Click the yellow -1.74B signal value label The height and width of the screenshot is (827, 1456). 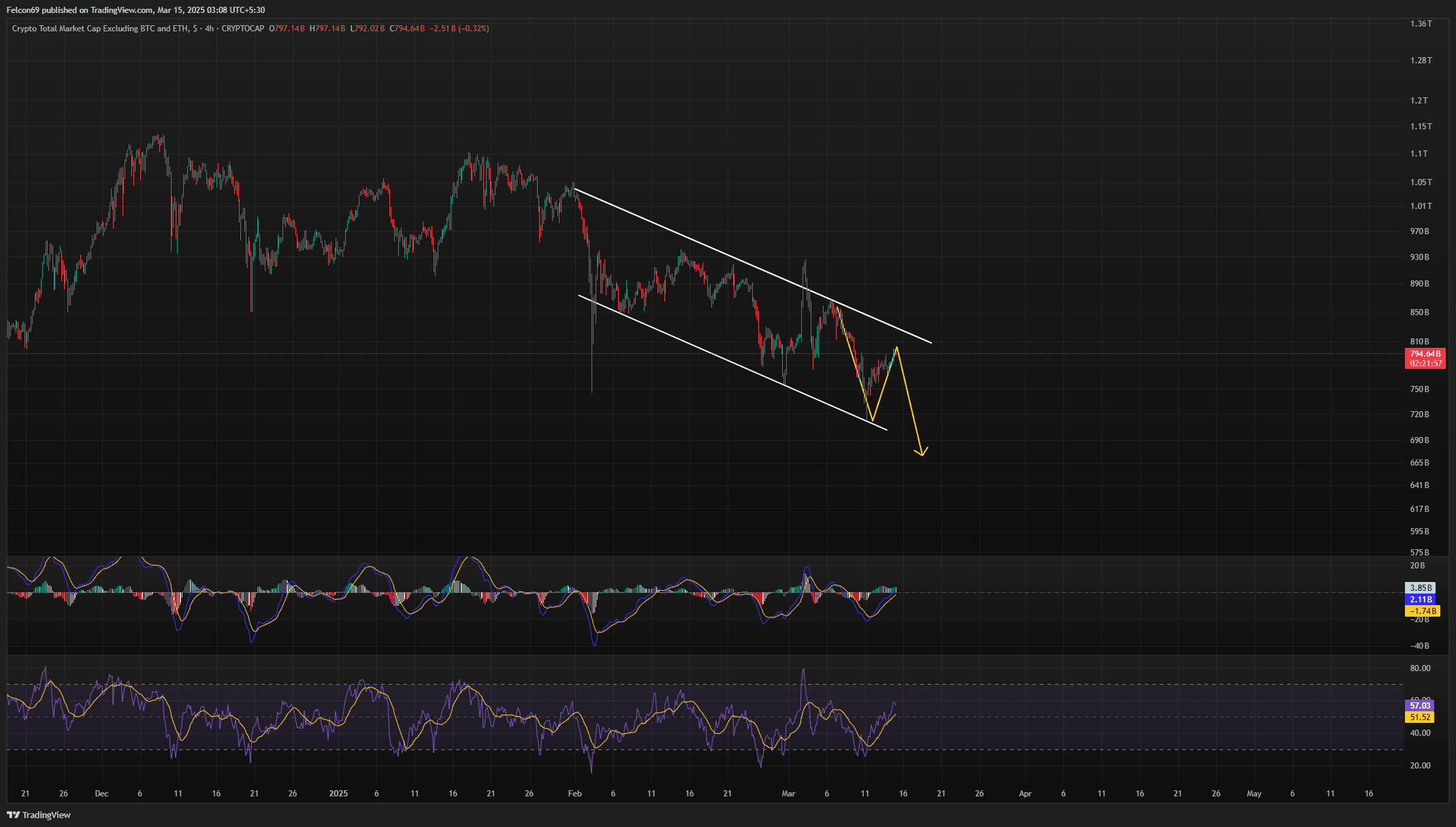[1422, 611]
